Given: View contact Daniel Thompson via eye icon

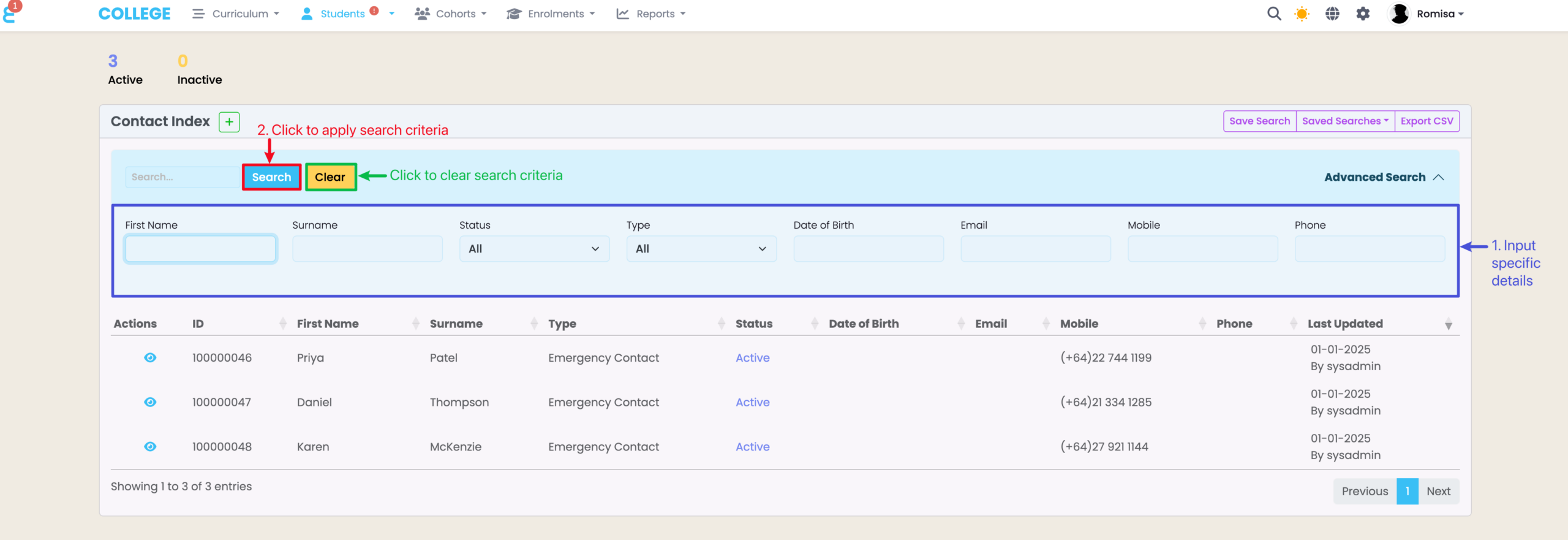Looking at the screenshot, I should click(150, 402).
